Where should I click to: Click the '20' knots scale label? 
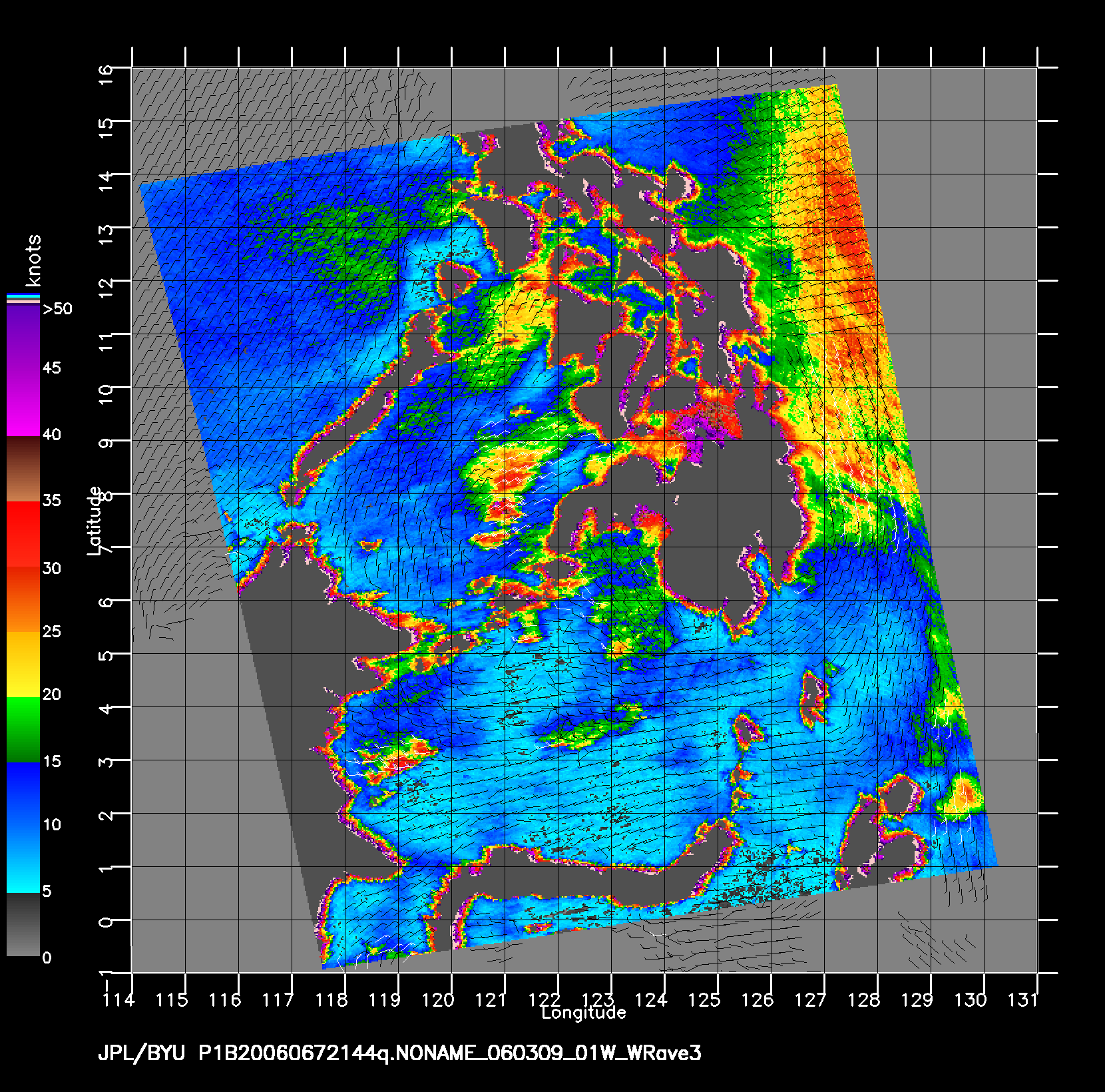52,694
